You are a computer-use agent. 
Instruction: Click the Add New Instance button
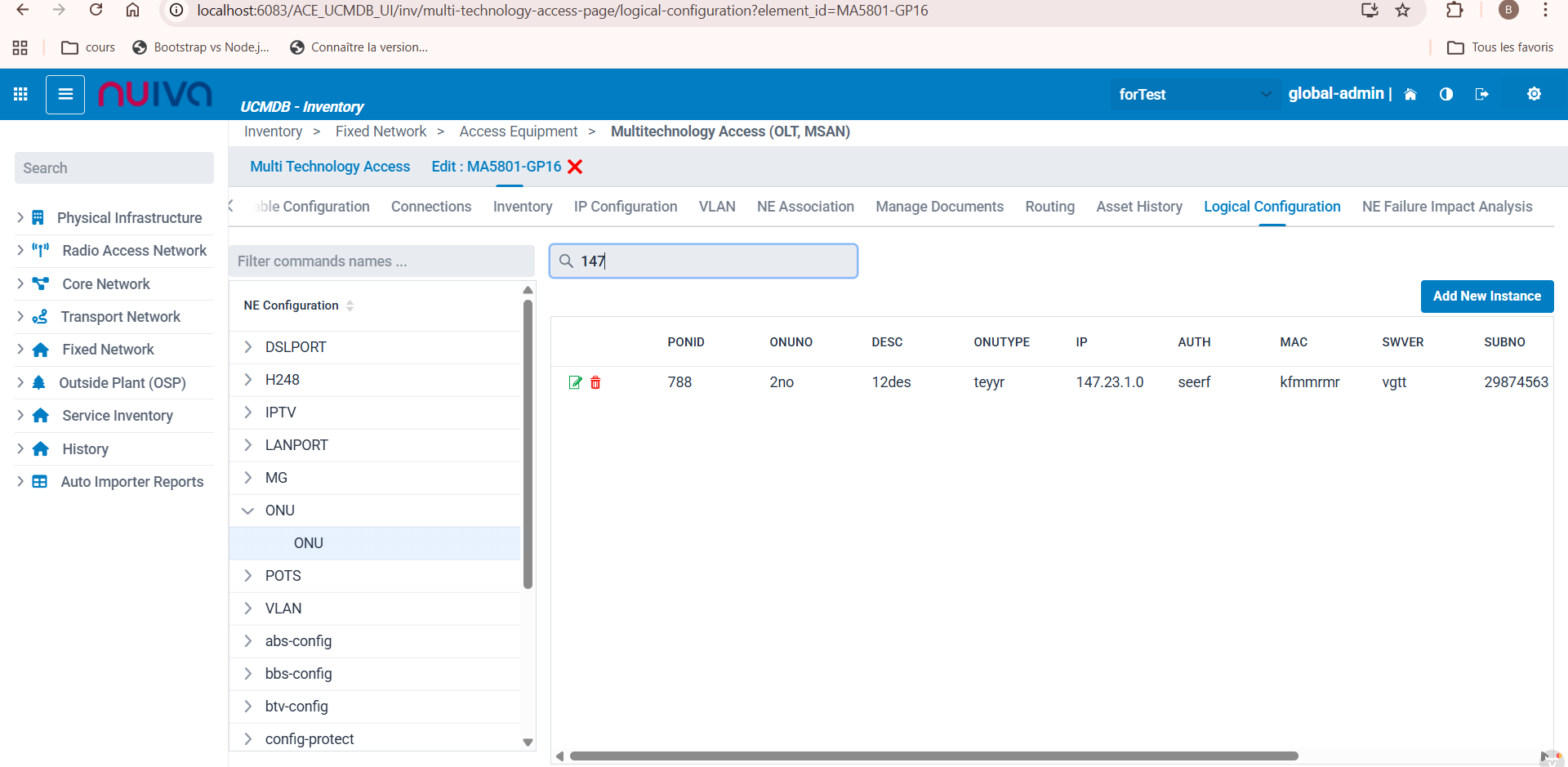pos(1486,296)
